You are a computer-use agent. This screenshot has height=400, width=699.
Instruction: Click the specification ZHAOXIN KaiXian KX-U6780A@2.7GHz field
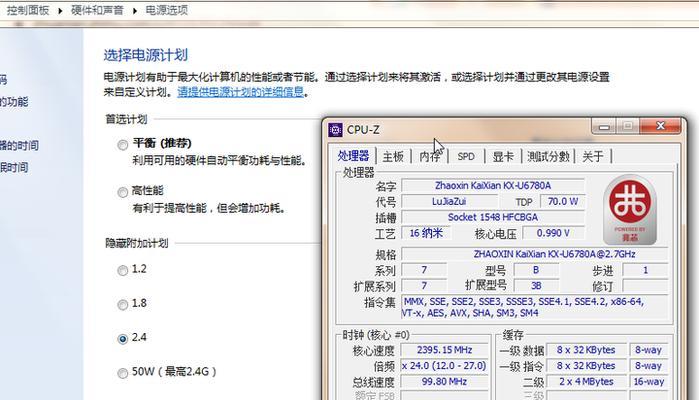[x=535, y=254]
